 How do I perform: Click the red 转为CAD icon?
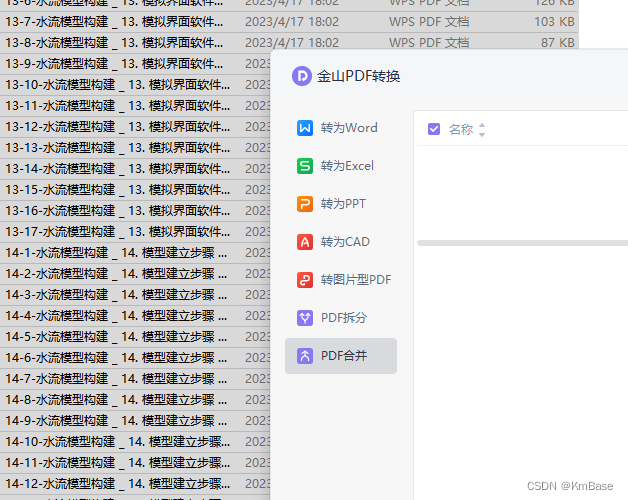coord(305,242)
